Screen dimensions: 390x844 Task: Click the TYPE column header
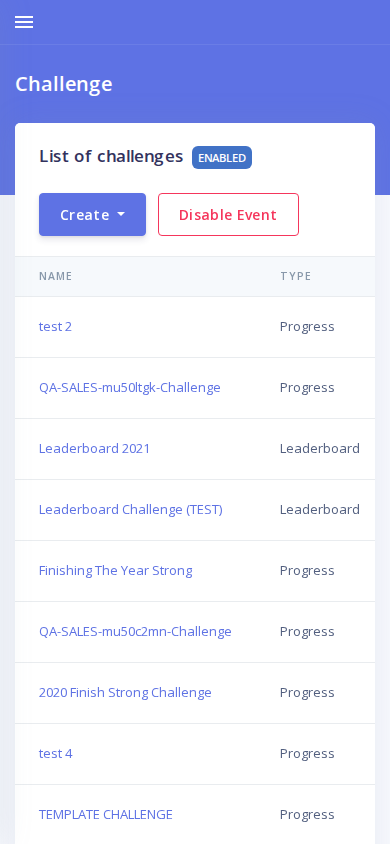(x=296, y=276)
